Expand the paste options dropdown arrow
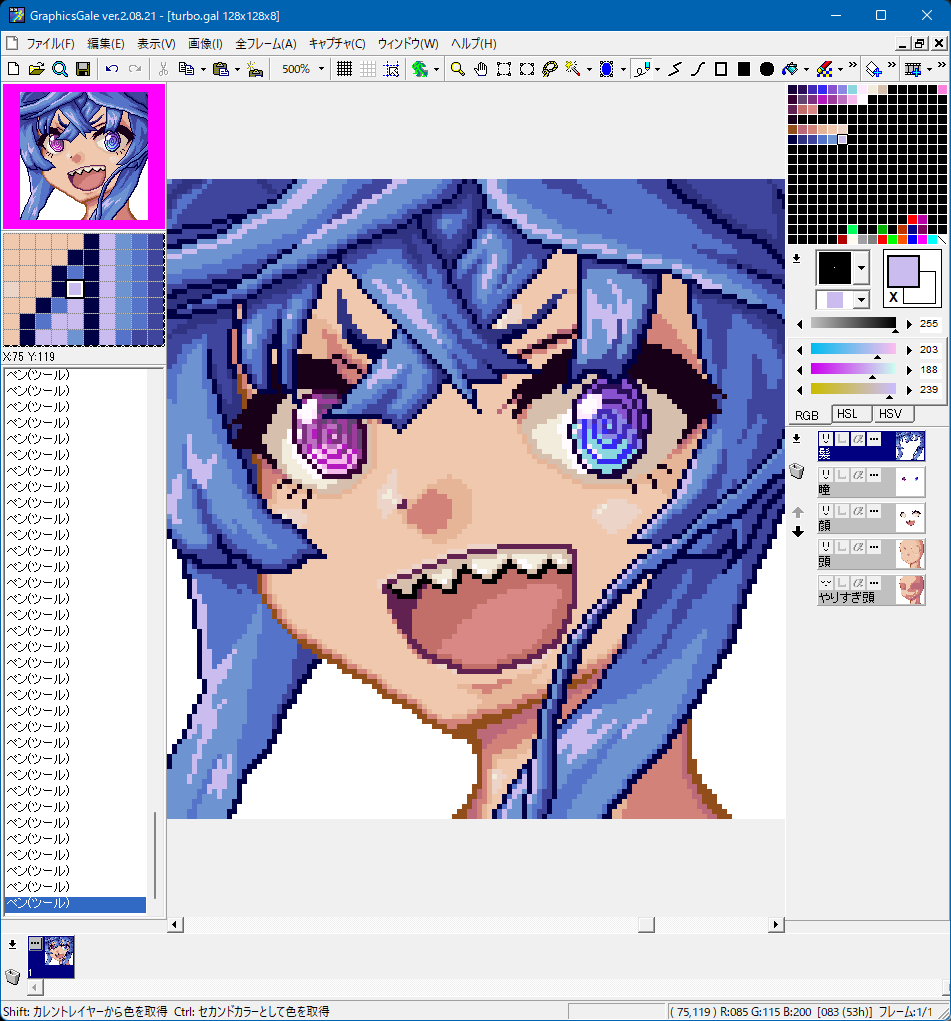Viewport: 951px width, 1021px height. 235,69
